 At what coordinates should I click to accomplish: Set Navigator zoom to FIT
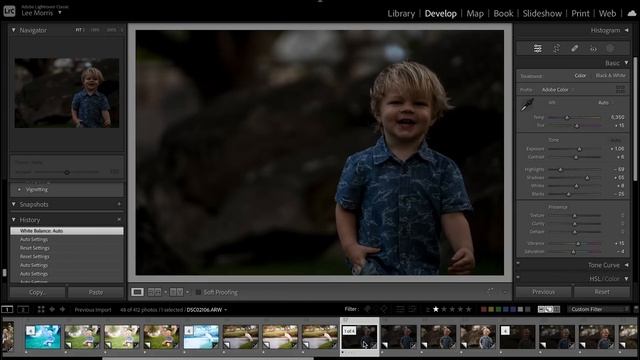tap(79, 30)
